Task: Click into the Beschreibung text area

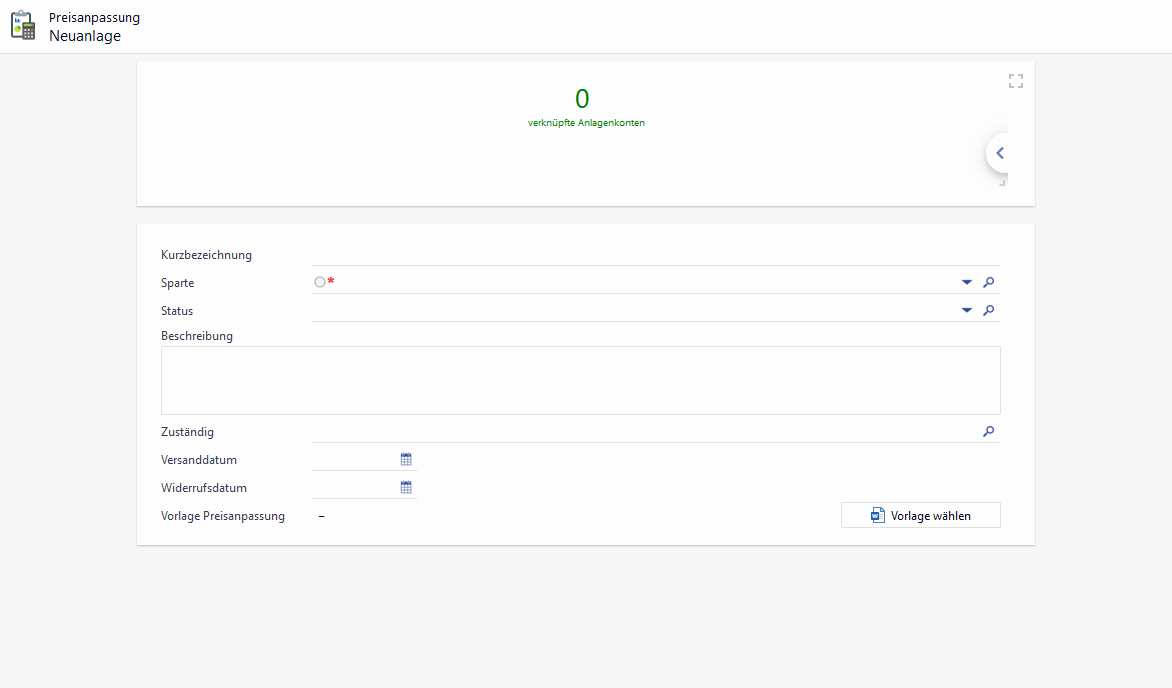Action: pyautogui.click(x=580, y=380)
